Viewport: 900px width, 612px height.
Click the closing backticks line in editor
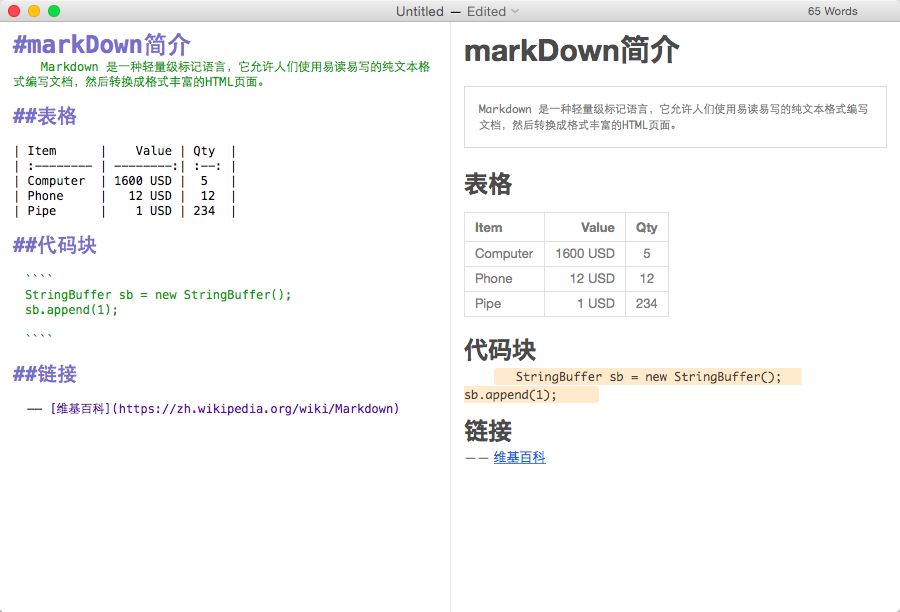coord(39,336)
